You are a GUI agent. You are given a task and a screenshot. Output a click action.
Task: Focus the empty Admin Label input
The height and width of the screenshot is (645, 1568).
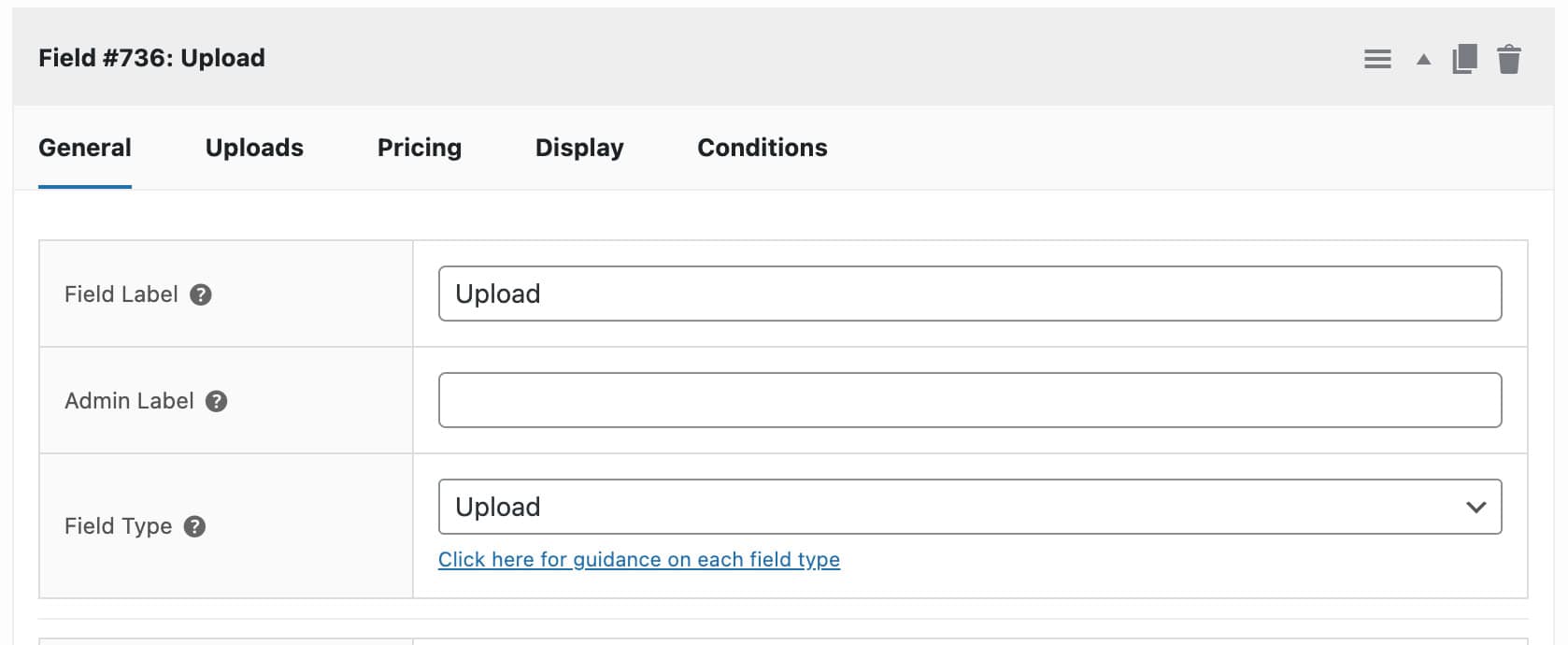(970, 400)
